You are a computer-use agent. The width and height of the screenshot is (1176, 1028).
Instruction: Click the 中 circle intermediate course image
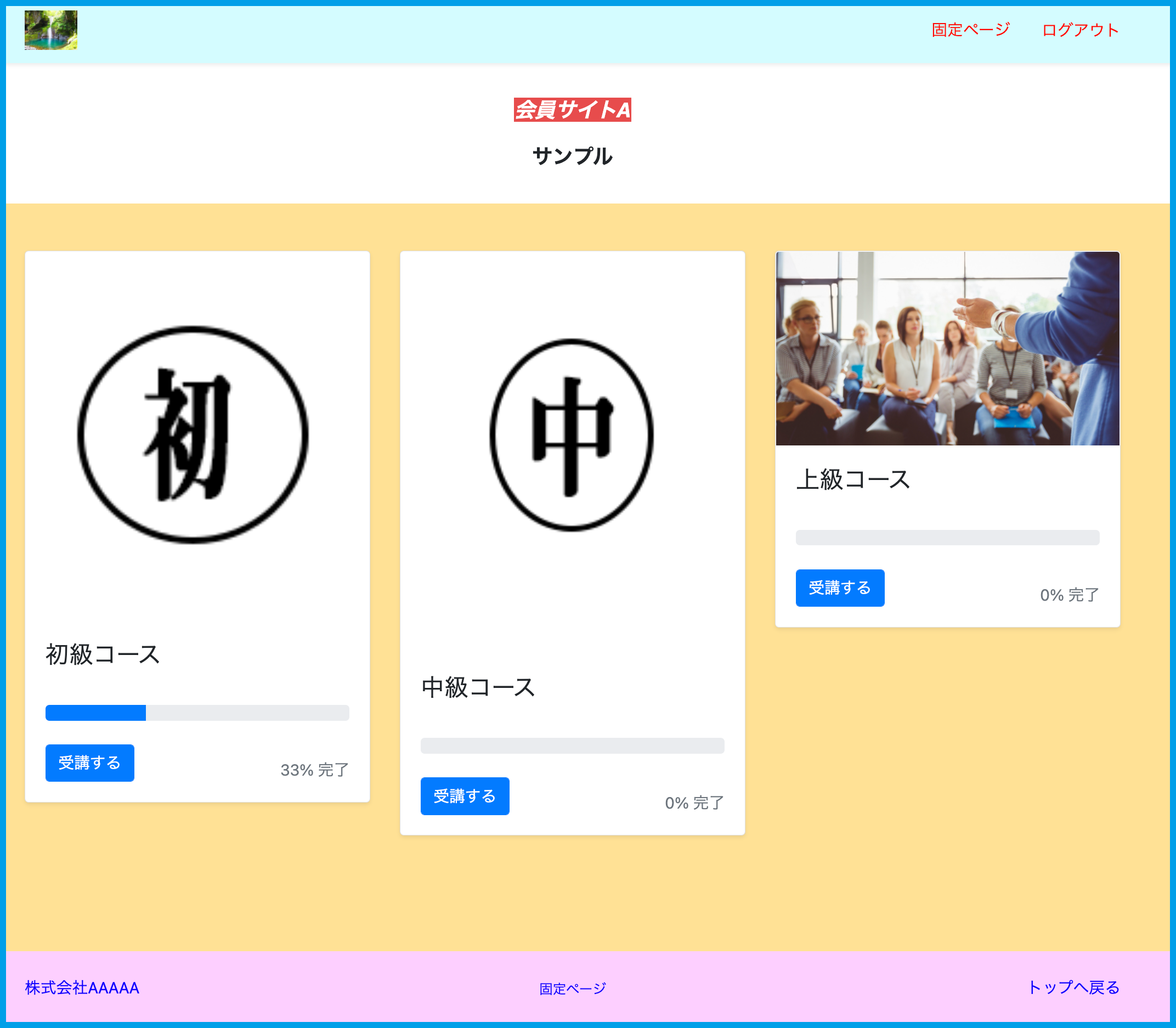572,434
